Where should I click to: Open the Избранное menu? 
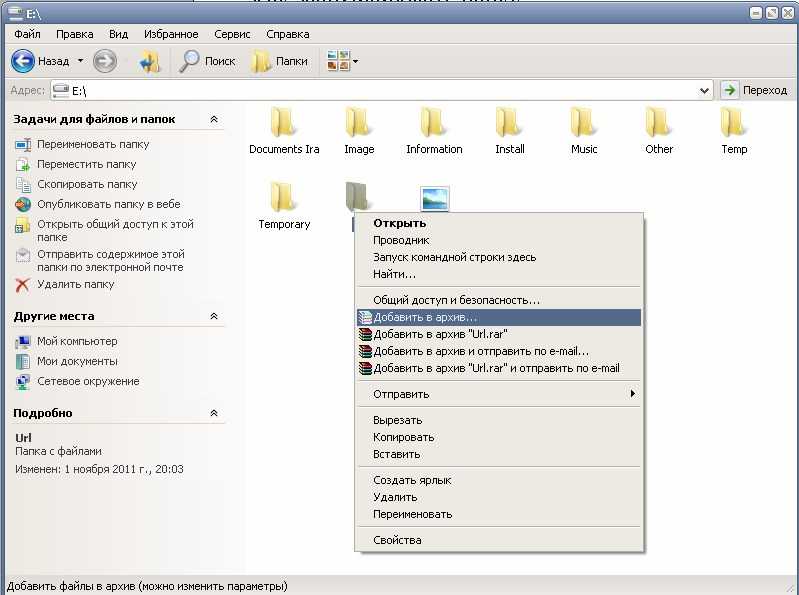171,34
